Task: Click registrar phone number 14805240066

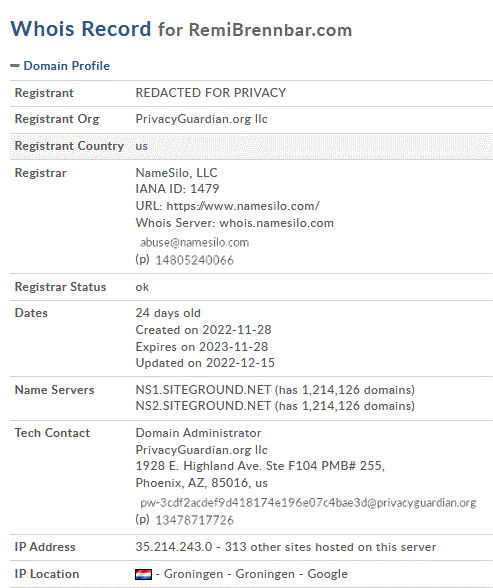Action: 195,260
